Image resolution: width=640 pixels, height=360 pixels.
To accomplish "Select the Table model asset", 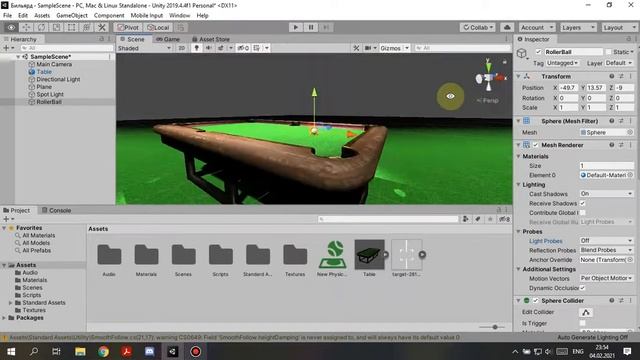I will click(x=369, y=258).
